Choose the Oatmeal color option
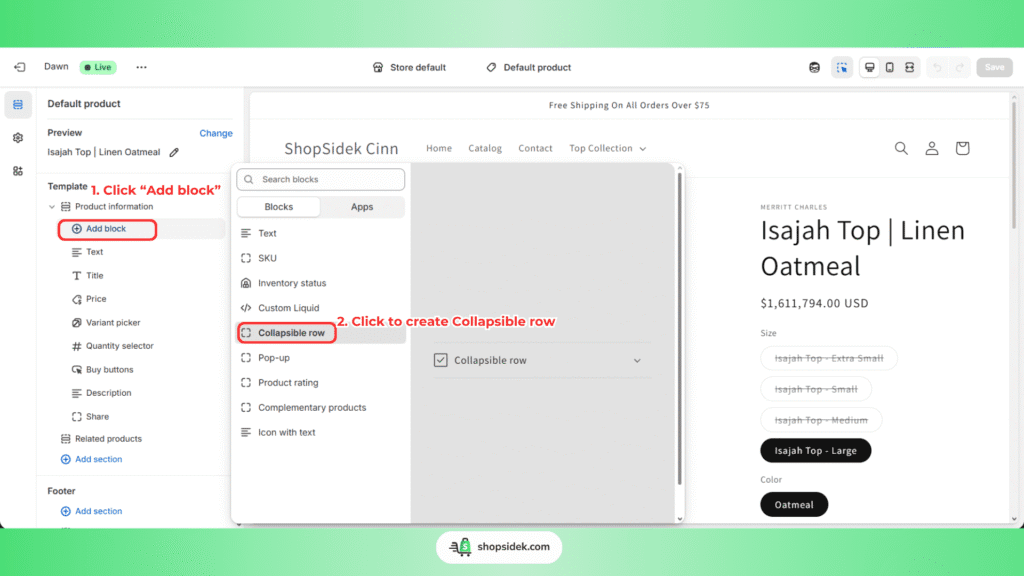This screenshot has width=1024, height=576. click(794, 505)
